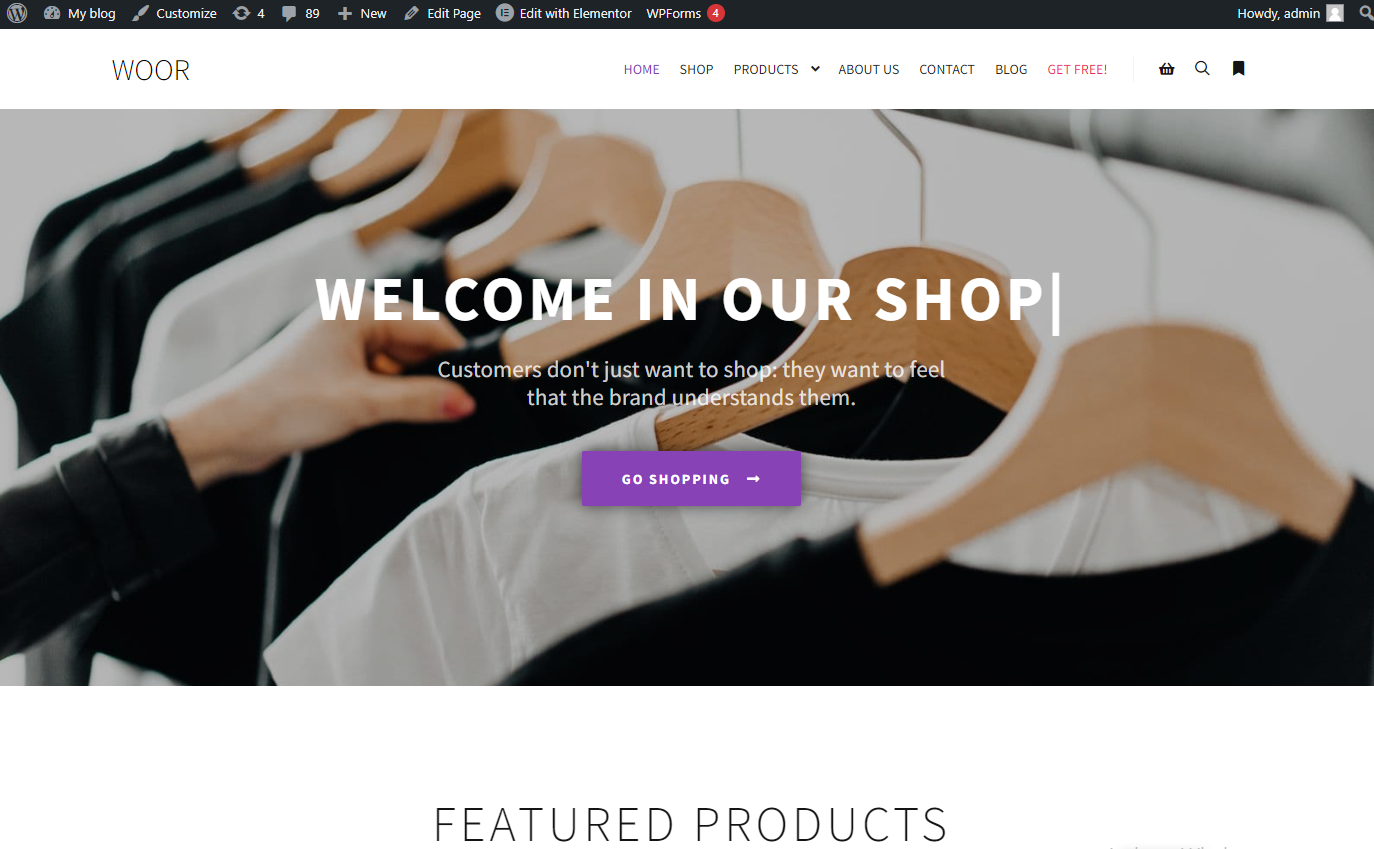Click the WordPress logo icon in admin bar
This screenshot has height=849, width=1374.
click(x=17, y=14)
